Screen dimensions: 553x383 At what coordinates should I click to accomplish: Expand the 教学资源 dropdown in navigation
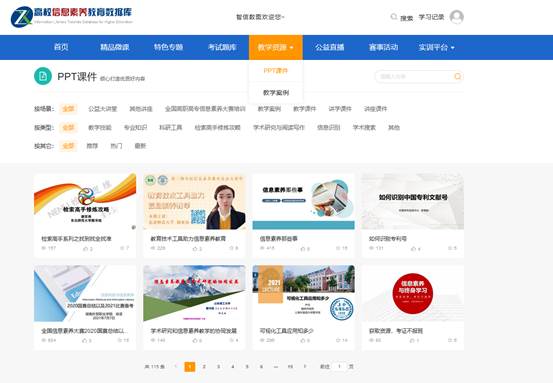[x=275, y=47]
